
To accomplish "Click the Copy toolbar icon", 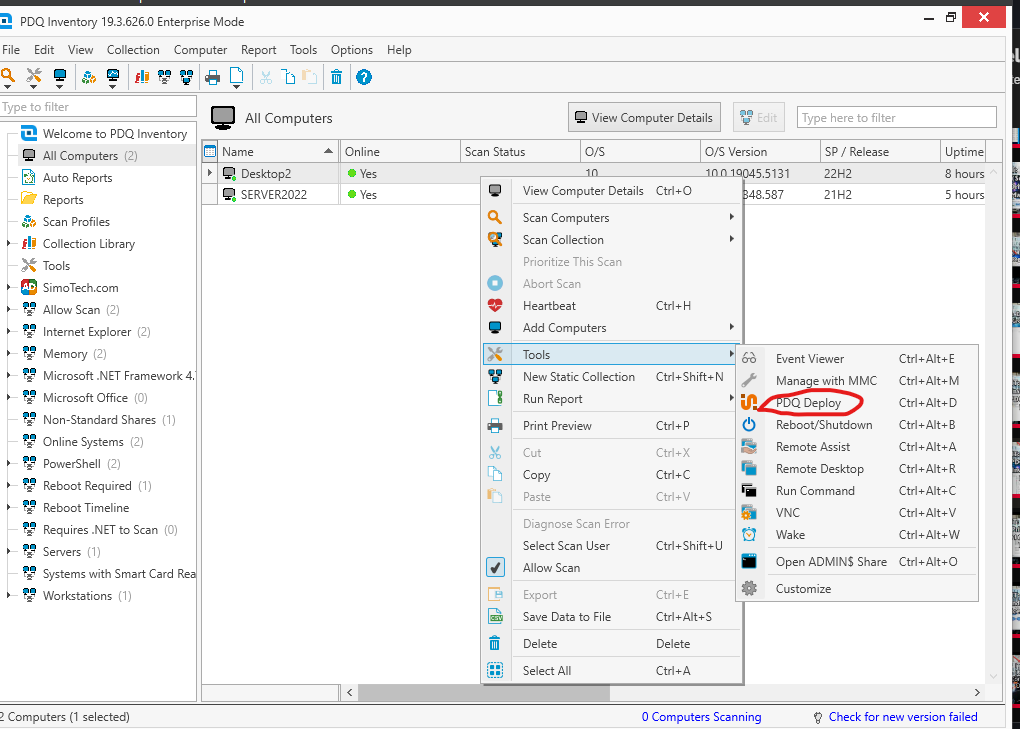I will (288, 77).
